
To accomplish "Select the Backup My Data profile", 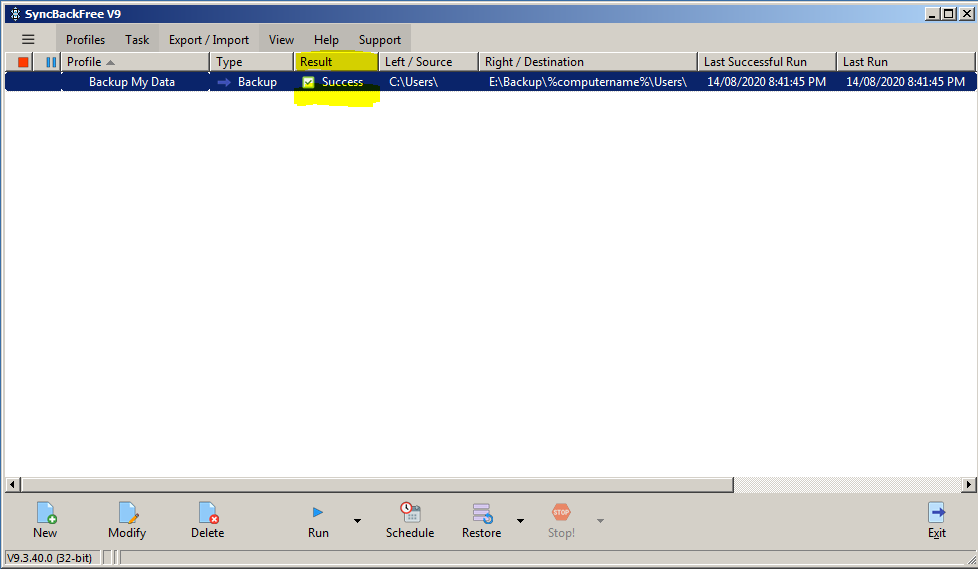I will point(132,82).
